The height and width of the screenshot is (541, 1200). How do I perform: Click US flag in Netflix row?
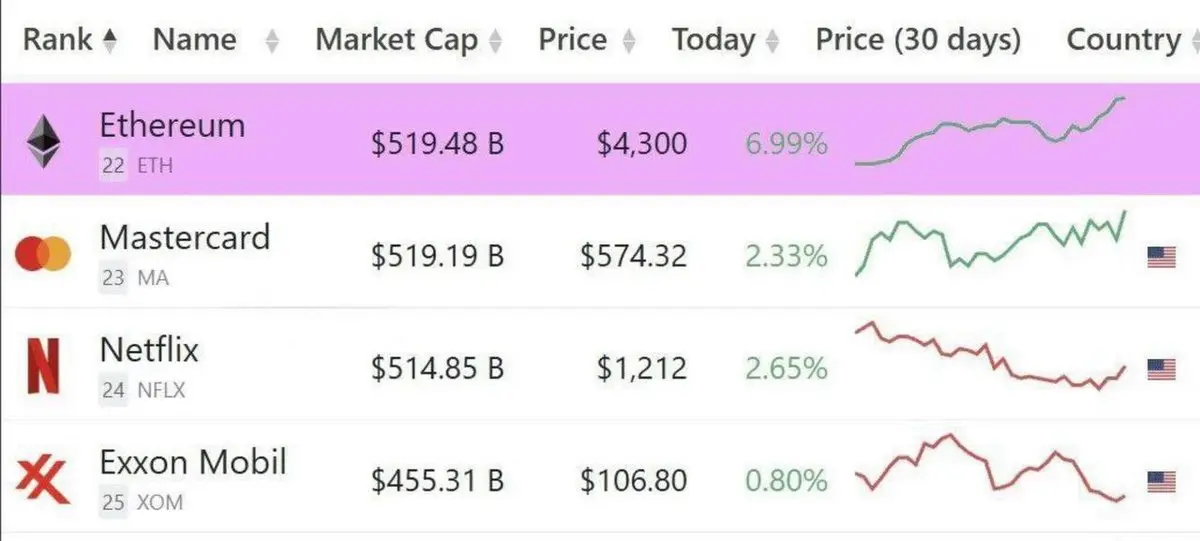pos(1161,370)
